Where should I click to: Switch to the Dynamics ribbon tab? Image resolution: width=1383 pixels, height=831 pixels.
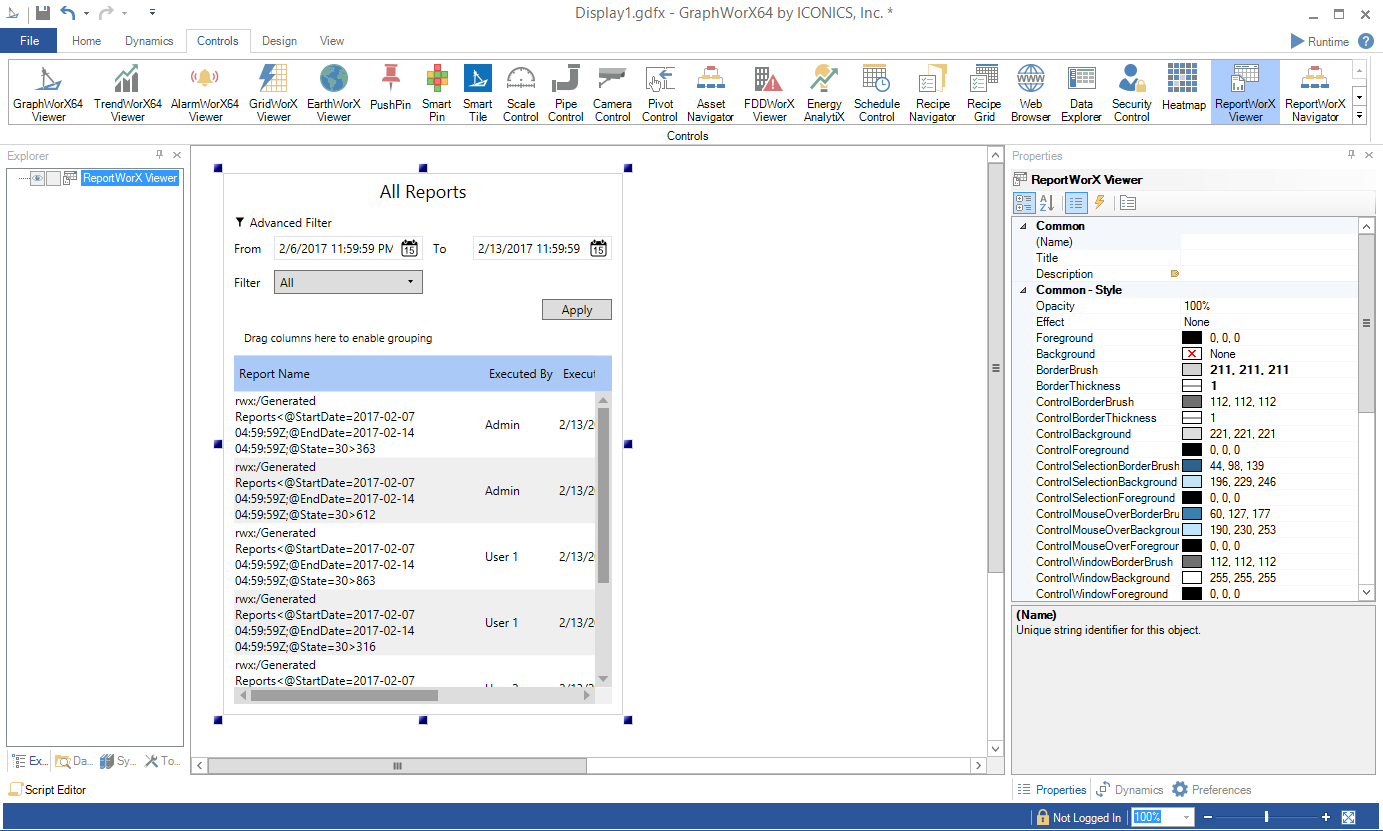[149, 41]
